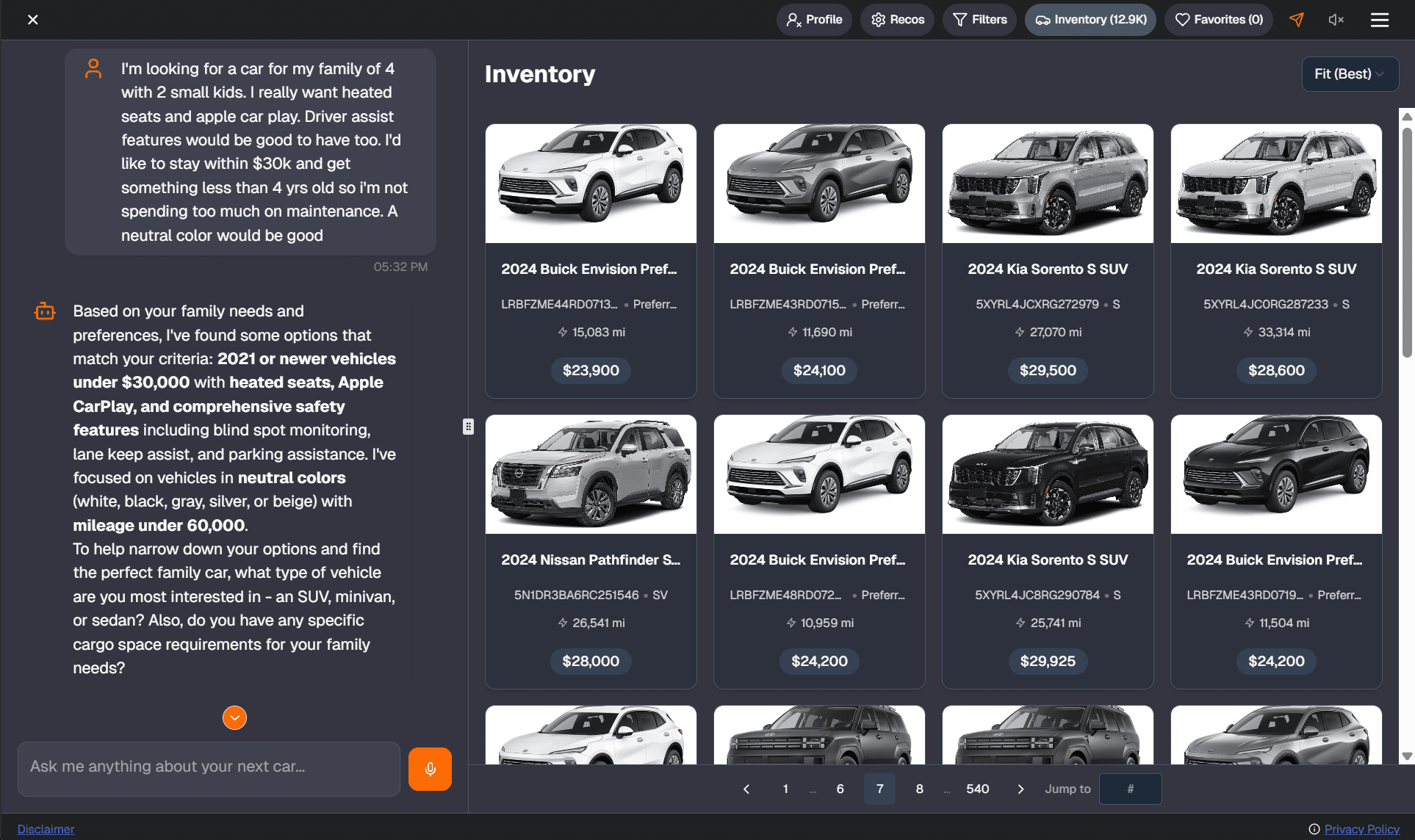Click the orange user avatar icon in chat
The height and width of the screenshot is (840, 1415).
tap(93, 69)
